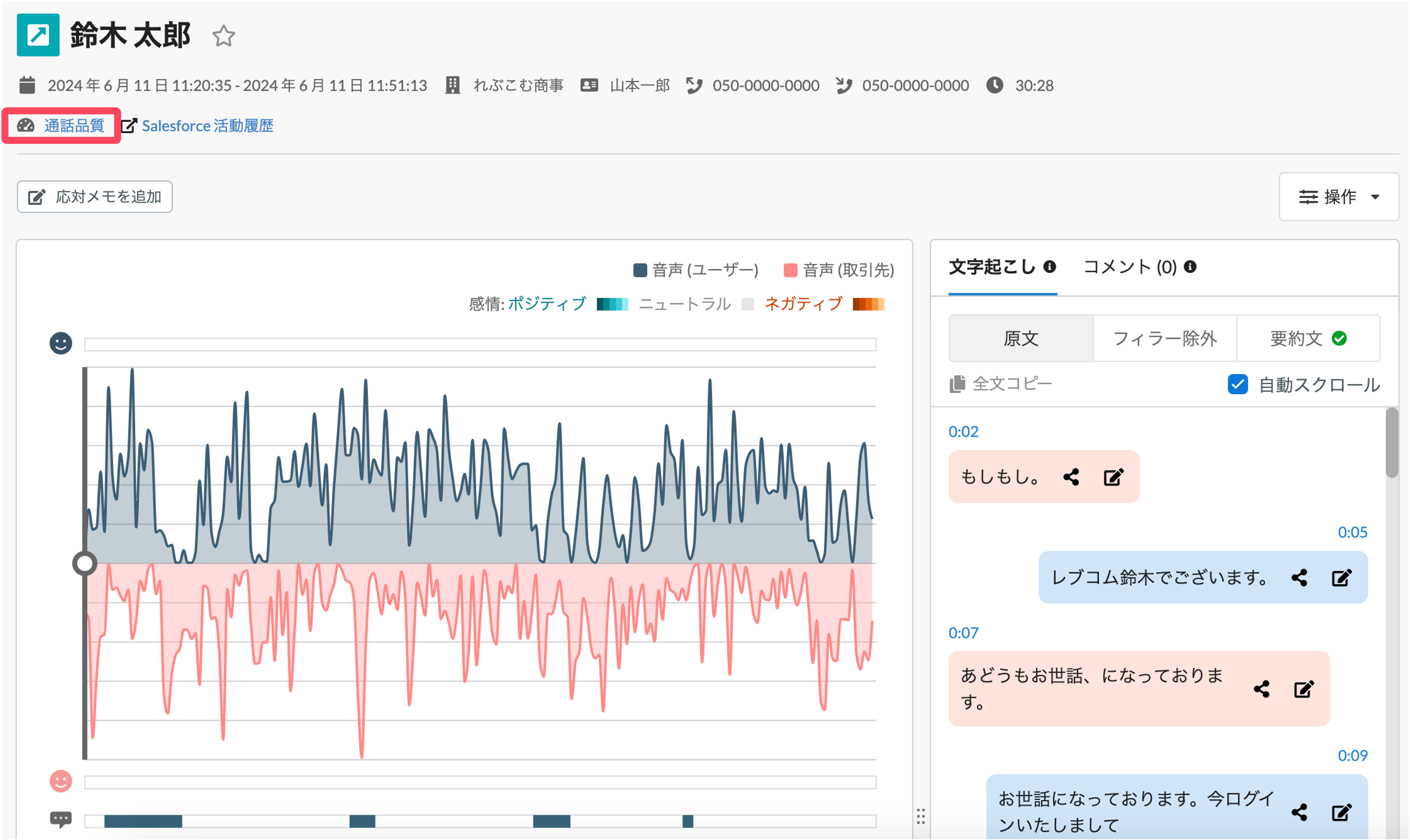Image resolution: width=1410 pixels, height=840 pixels.
Task: Edit お世話になっております utterance
Action: click(1342, 813)
